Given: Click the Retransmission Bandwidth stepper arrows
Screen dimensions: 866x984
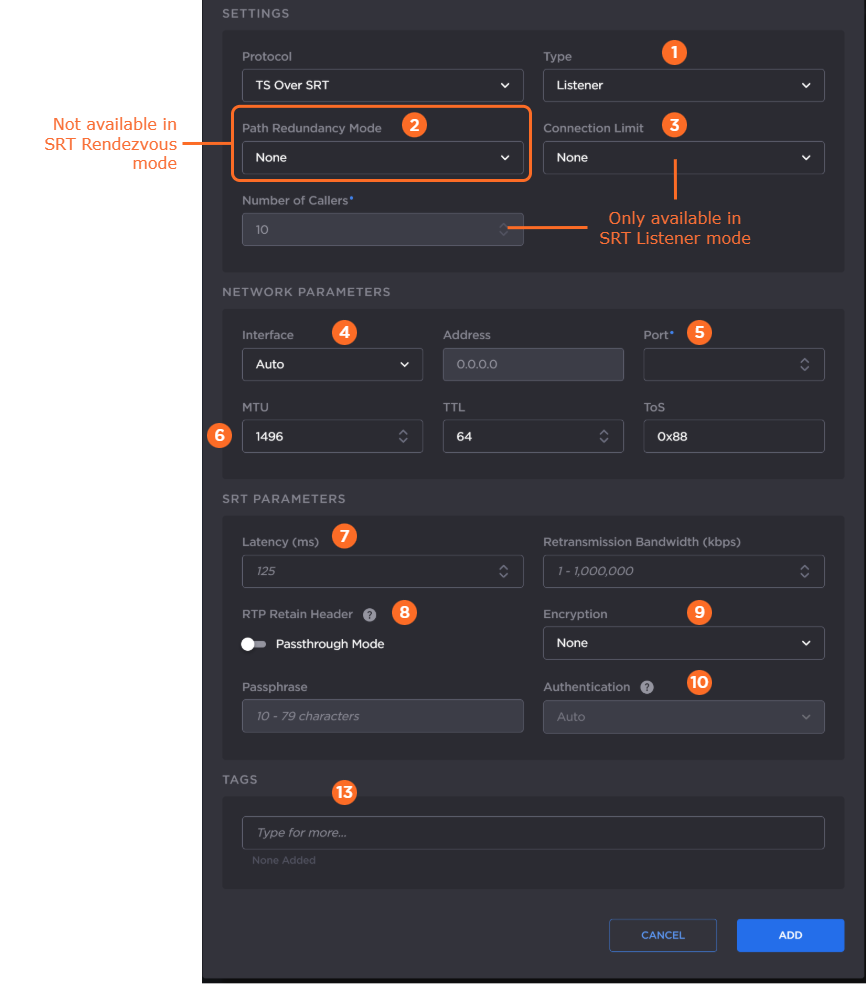Looking at the screenshot, I should [x=804, y=571].
